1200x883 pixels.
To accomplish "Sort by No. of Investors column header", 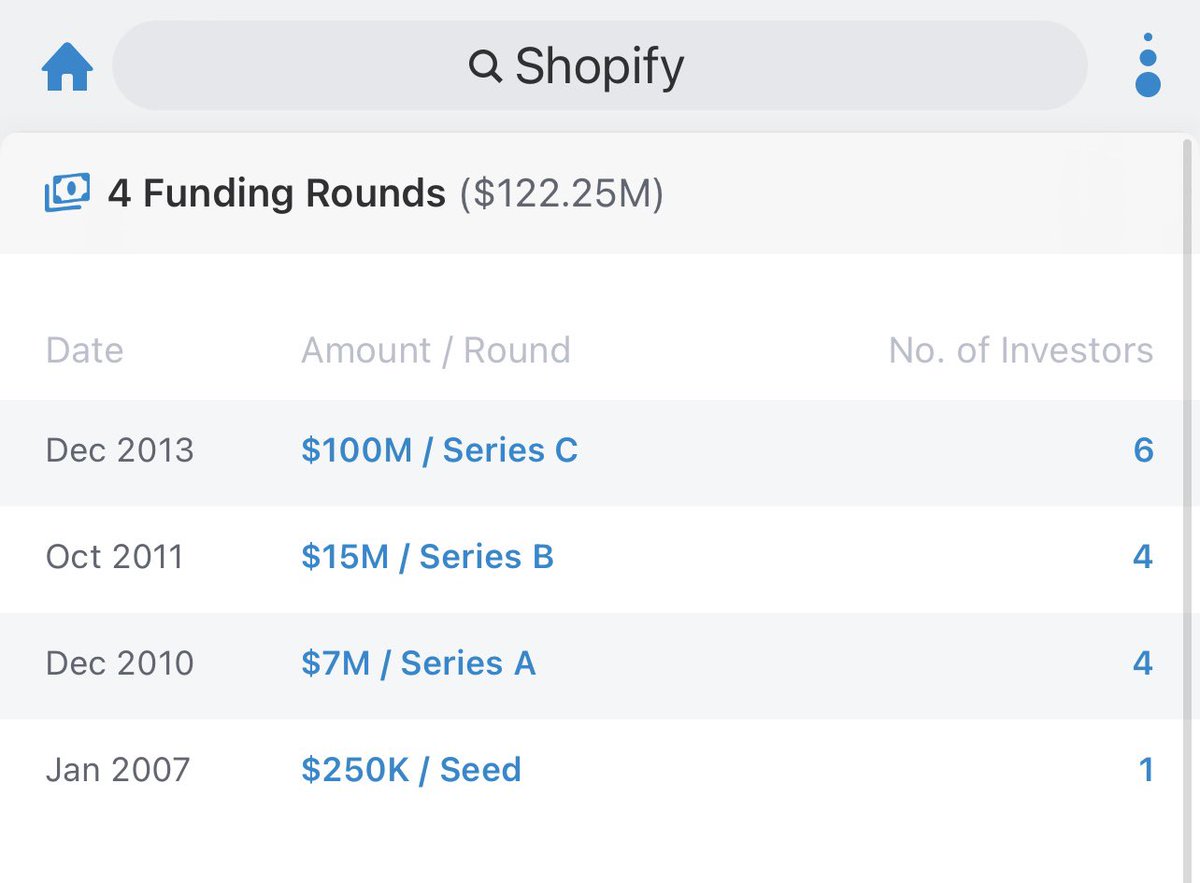I will point(1020,351).
